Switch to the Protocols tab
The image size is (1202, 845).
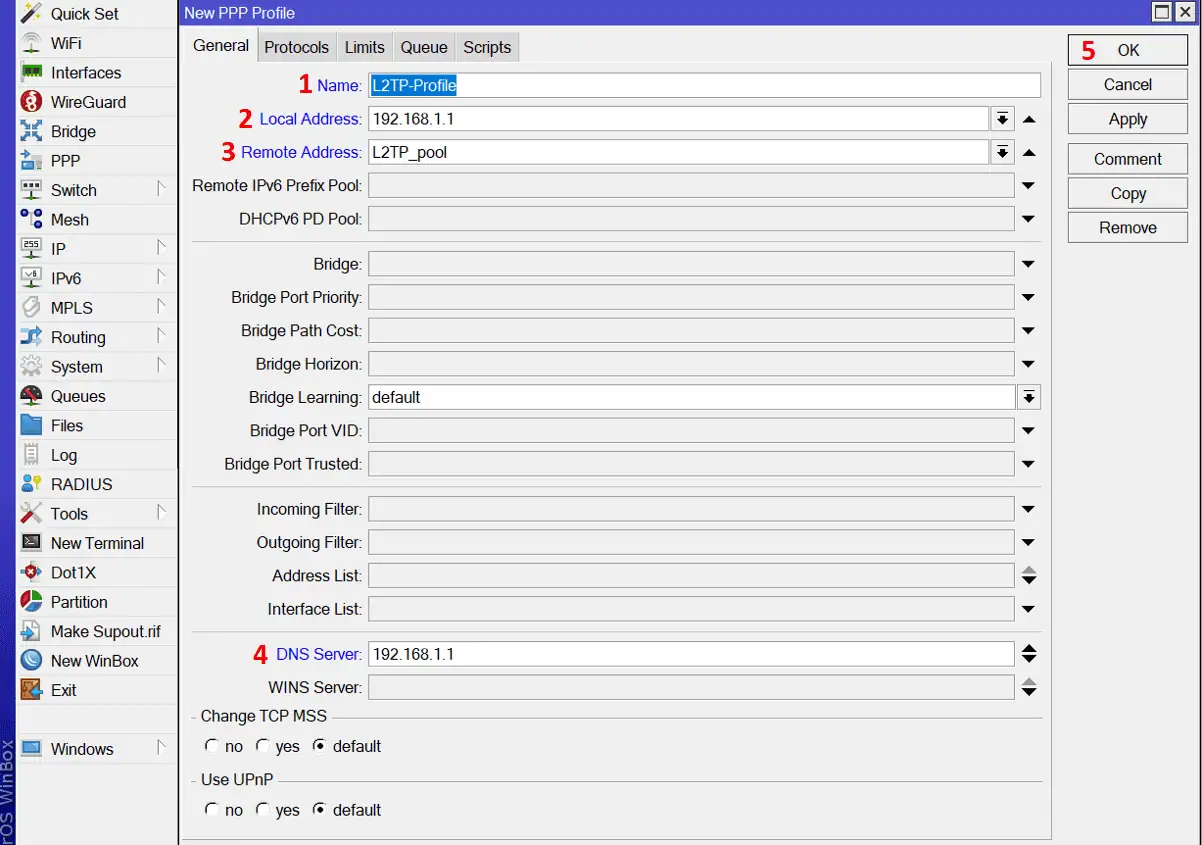296,47
